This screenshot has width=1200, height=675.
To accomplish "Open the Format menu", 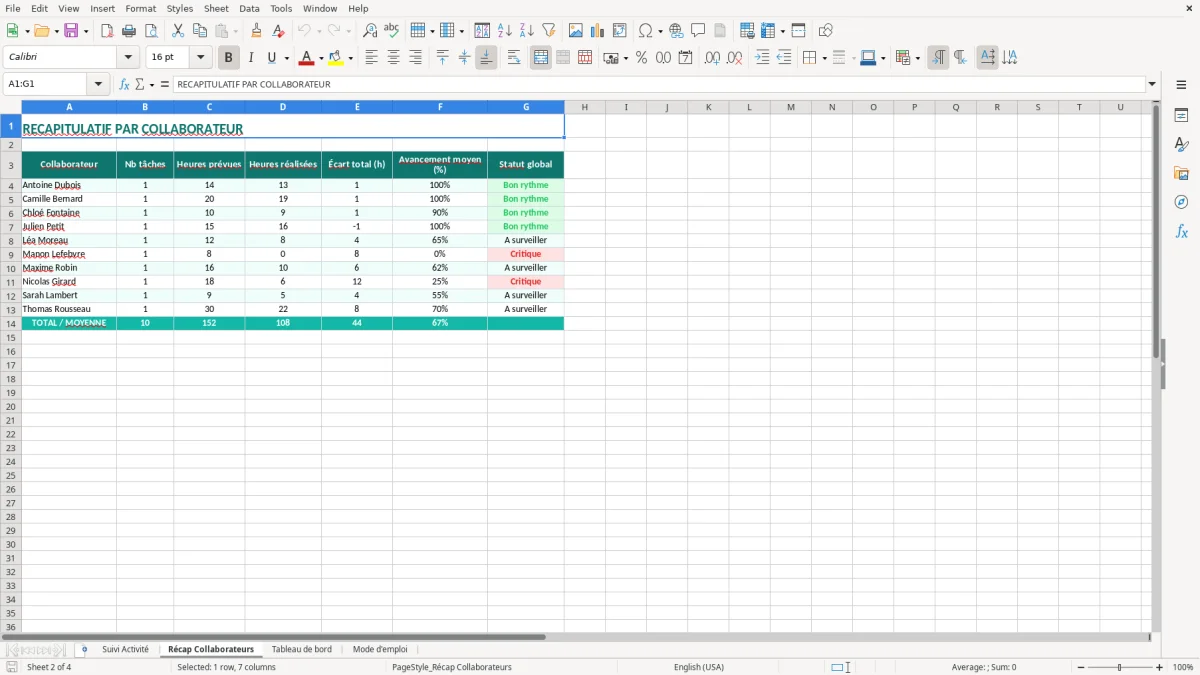I will click(x=140, y=8).
